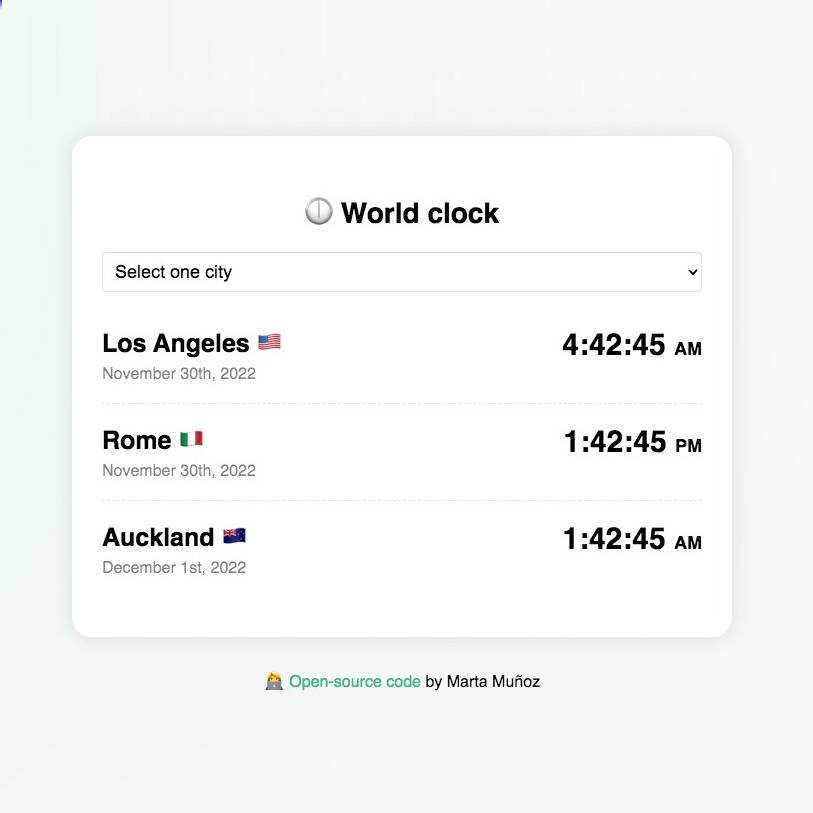
Task: Click the US flag next to Los Angeles
Action: click(x=269, y=342)
